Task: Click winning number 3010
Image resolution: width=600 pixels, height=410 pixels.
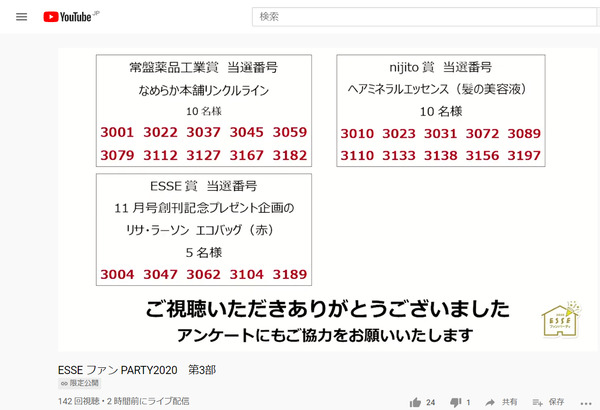Action: (357, 134)
